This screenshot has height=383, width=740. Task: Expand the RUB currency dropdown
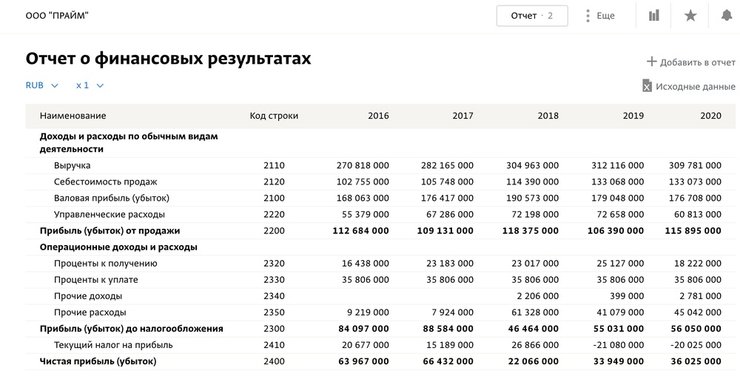click(x=42, y=85)
